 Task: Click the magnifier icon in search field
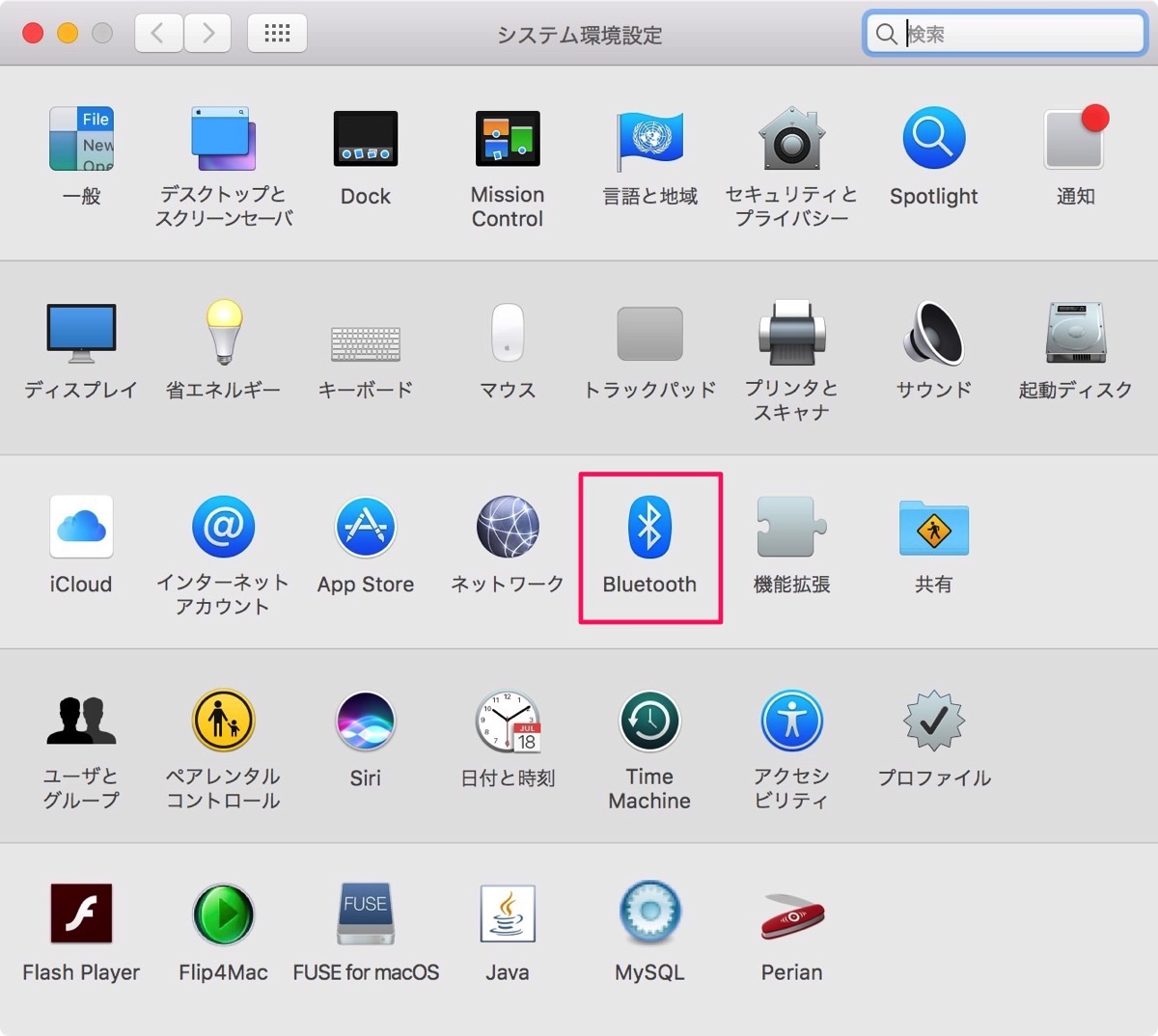pyautogui.click(x=885, y=35)
